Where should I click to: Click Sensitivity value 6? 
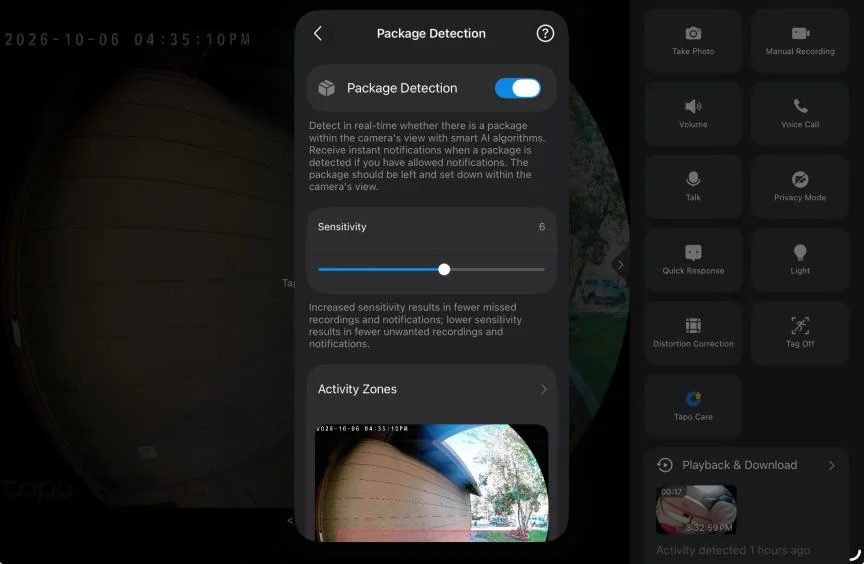point(542,227)
